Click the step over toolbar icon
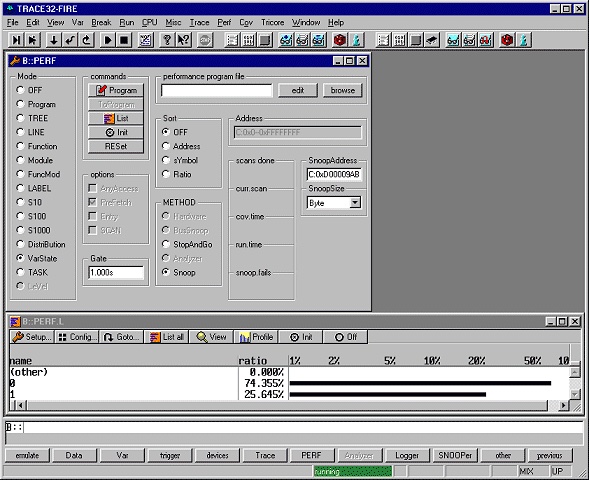Screen dimensions: 589x480 33,40
